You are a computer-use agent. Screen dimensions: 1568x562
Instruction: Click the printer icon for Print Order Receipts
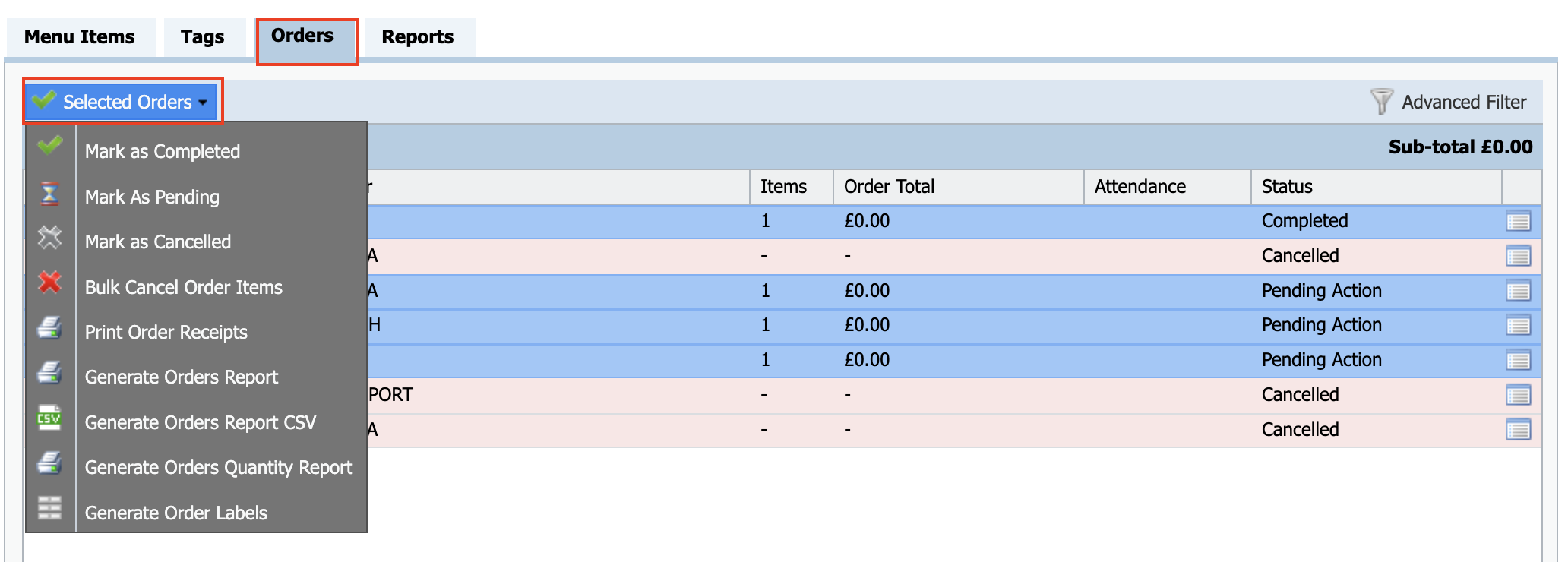49,327
